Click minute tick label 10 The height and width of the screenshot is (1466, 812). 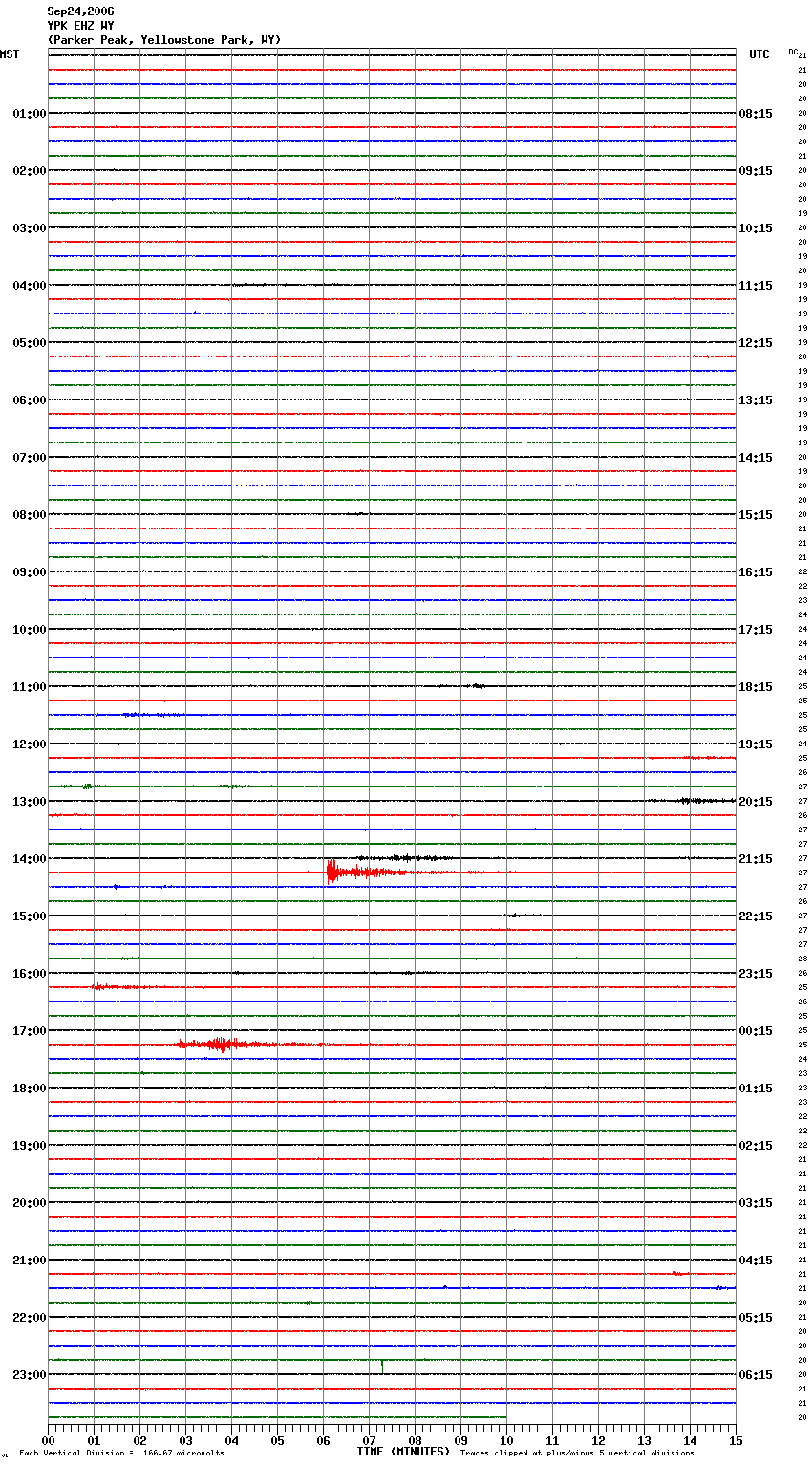506,1440
